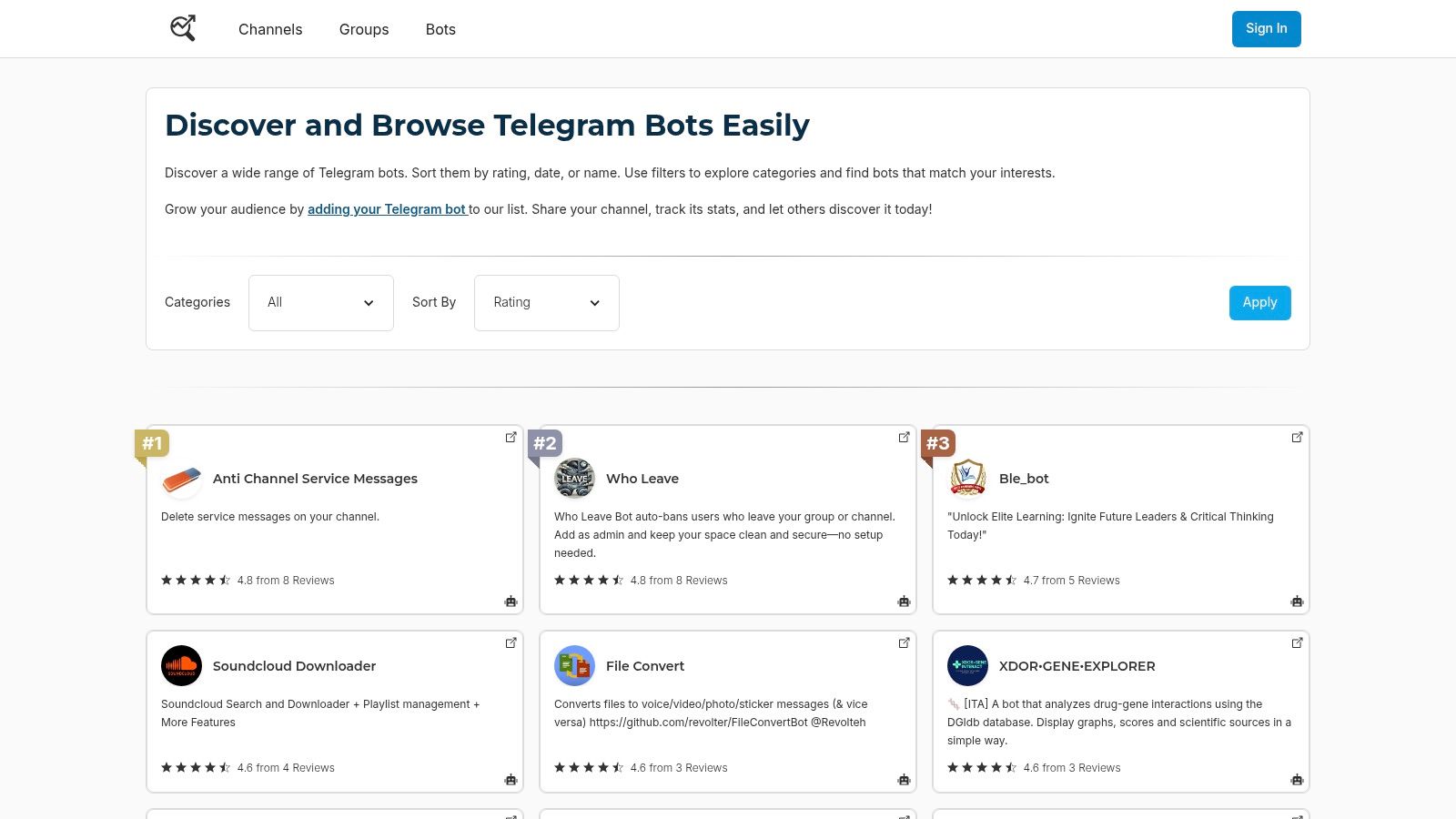Open external link icon on File Convert card
This screenshot has height=819, width=1456.
905,643
